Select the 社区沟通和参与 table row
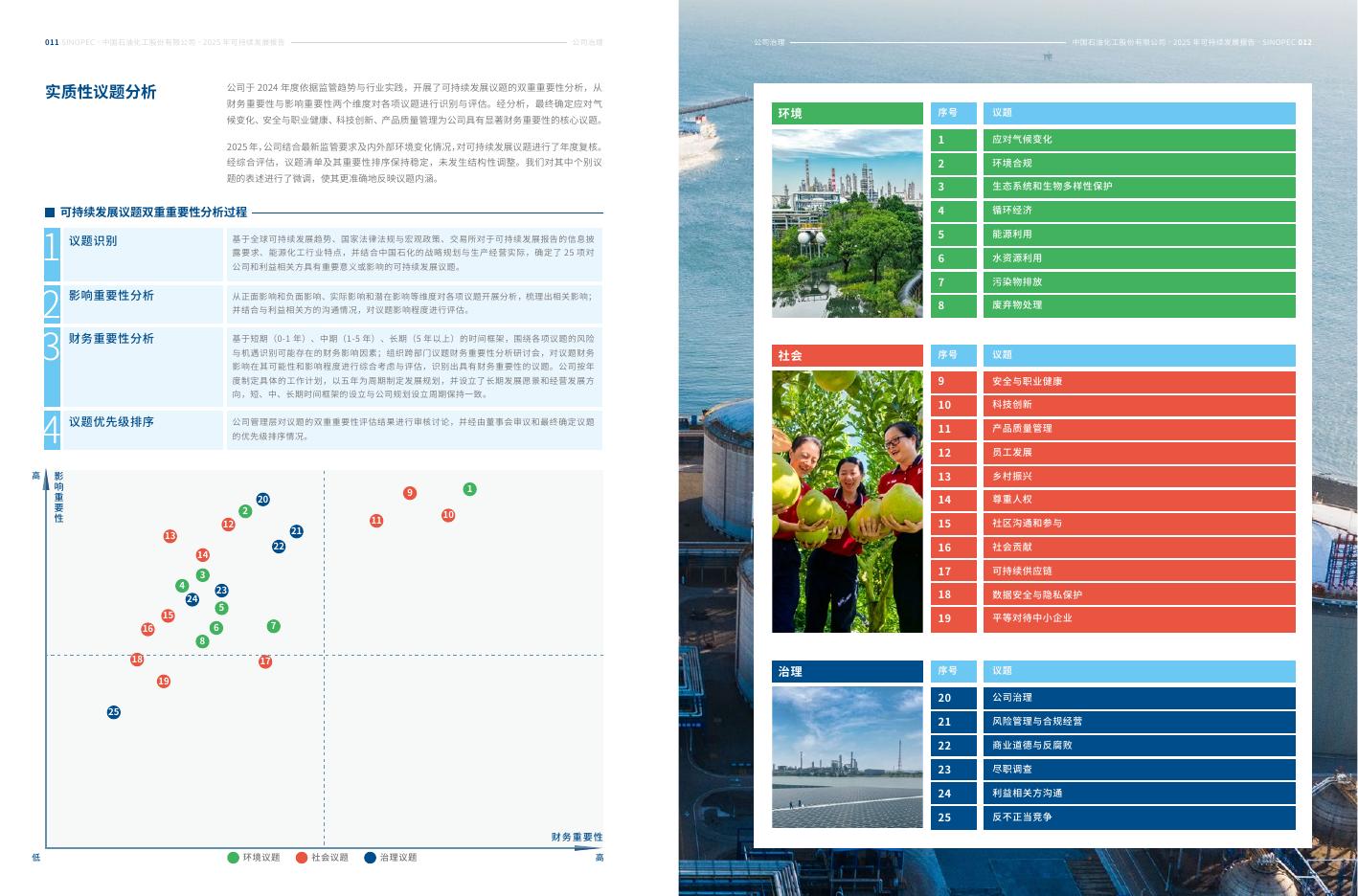This screenshot has height=896, width=1358. [x=1113, y=524]
